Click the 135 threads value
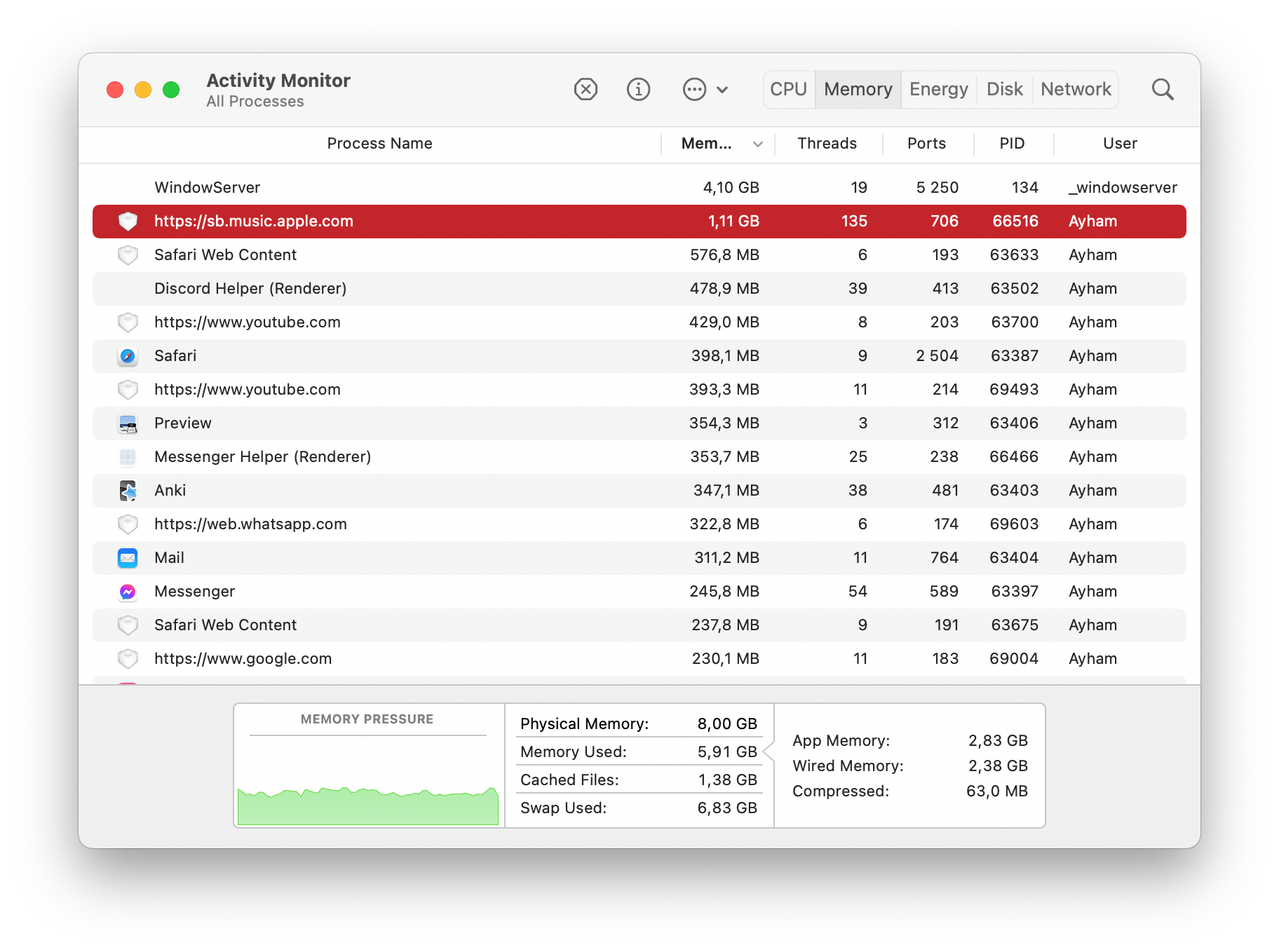Screen dimensions: 1279x952 [x=854, y=222]
